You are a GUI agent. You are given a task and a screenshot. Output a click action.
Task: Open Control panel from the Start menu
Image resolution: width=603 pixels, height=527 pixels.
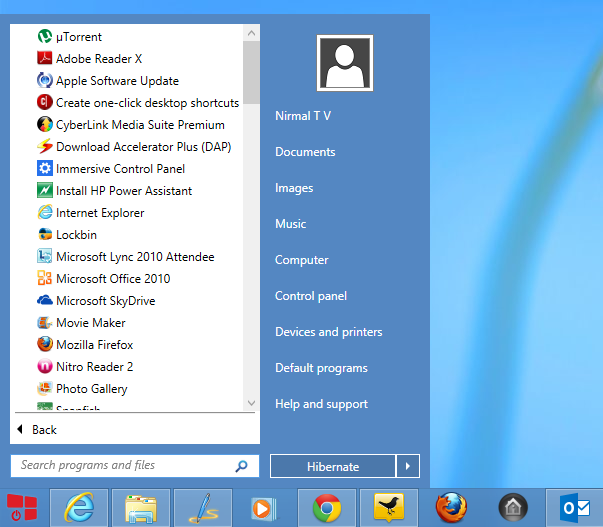[311, 296]
